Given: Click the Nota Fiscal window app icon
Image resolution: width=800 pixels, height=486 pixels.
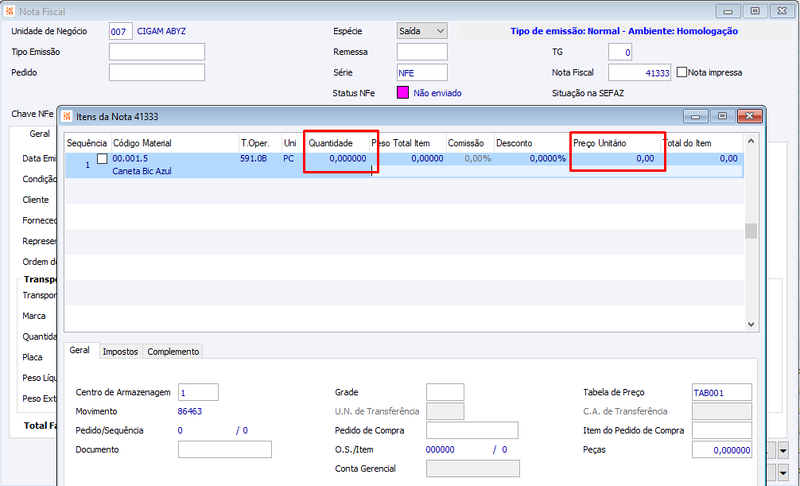Looking at the screenshot, I should click(9, 11).
